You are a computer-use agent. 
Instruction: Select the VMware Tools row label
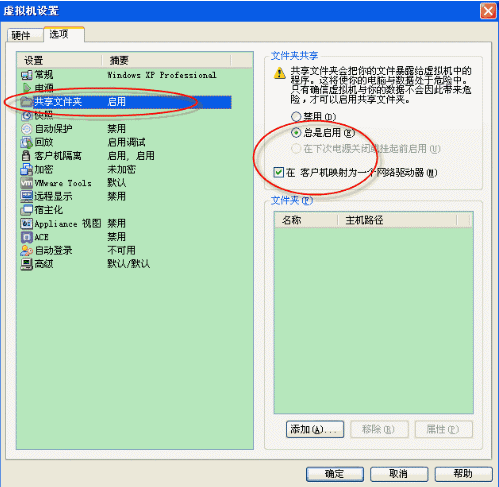click(x=63, y=183)
